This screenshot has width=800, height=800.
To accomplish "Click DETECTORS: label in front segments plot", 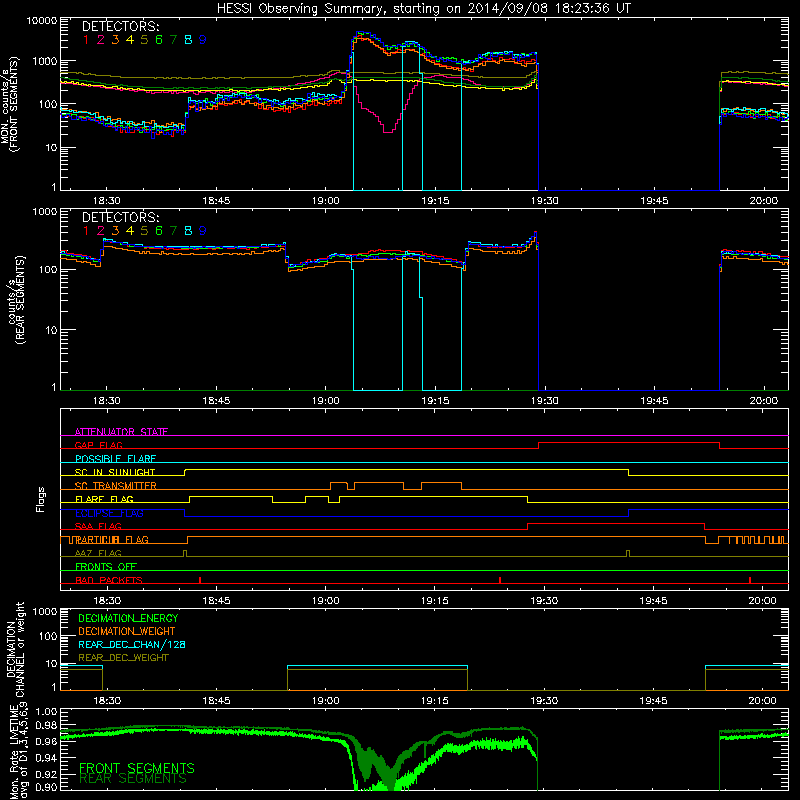I will [121, 26].
